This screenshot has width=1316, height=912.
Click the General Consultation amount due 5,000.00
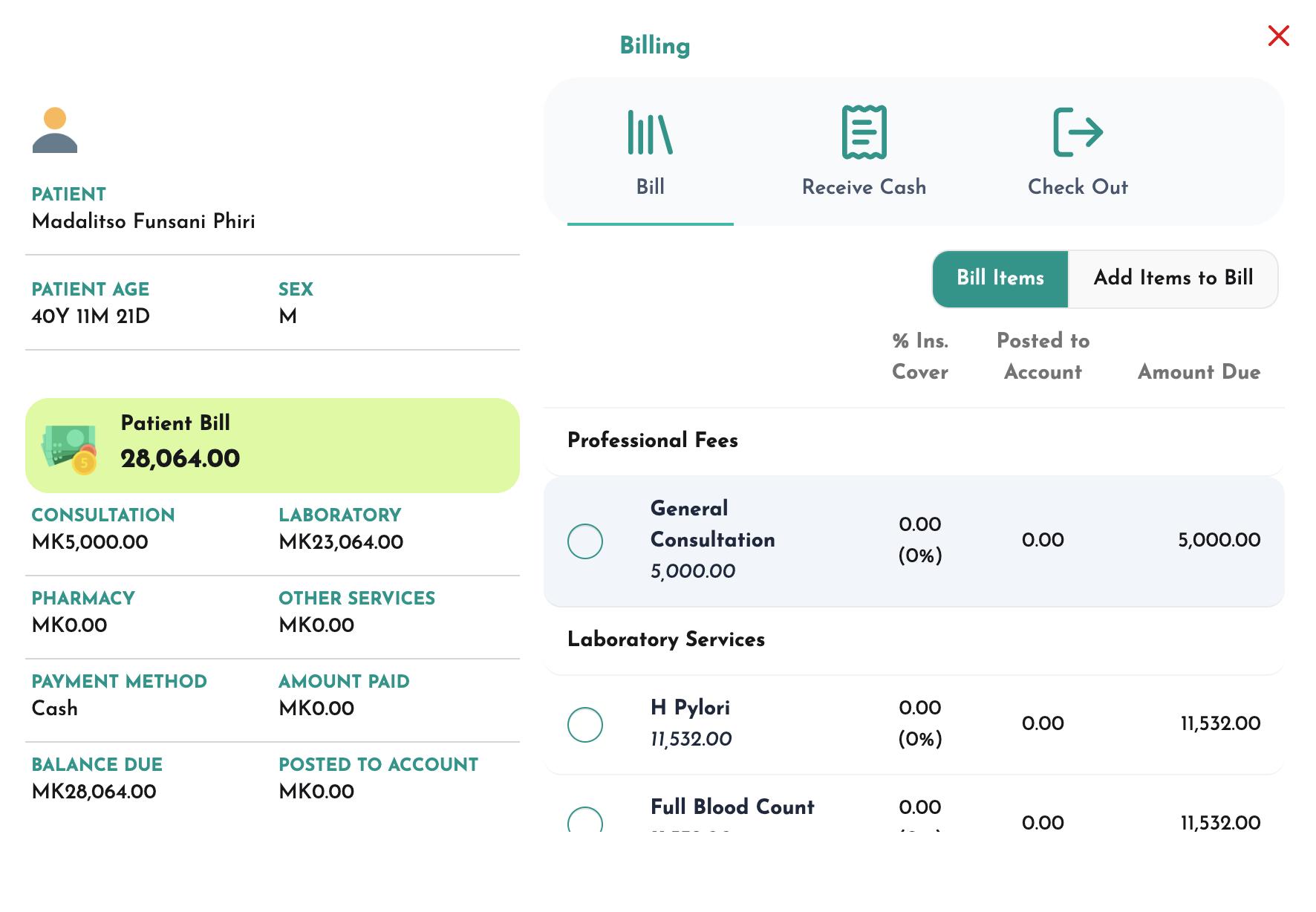pyautogui.click(x=1219, y=540)
